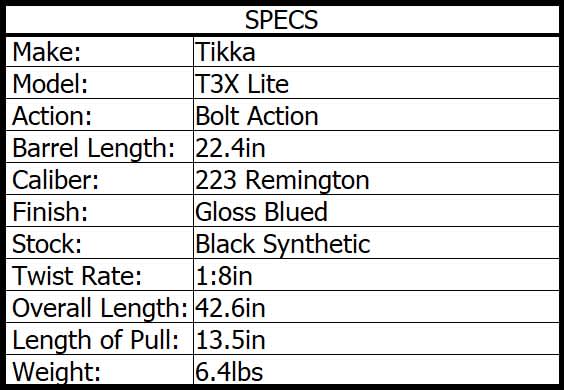Screen dimensions: 564x390
Task: Select the Overall Length label
Action: (99, 308)
